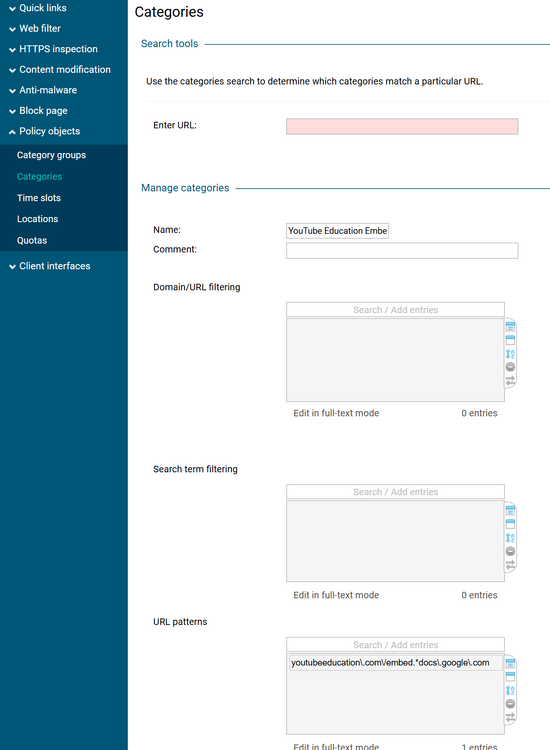Click the pink Enter URL field
550x750 pixels.
402,126
